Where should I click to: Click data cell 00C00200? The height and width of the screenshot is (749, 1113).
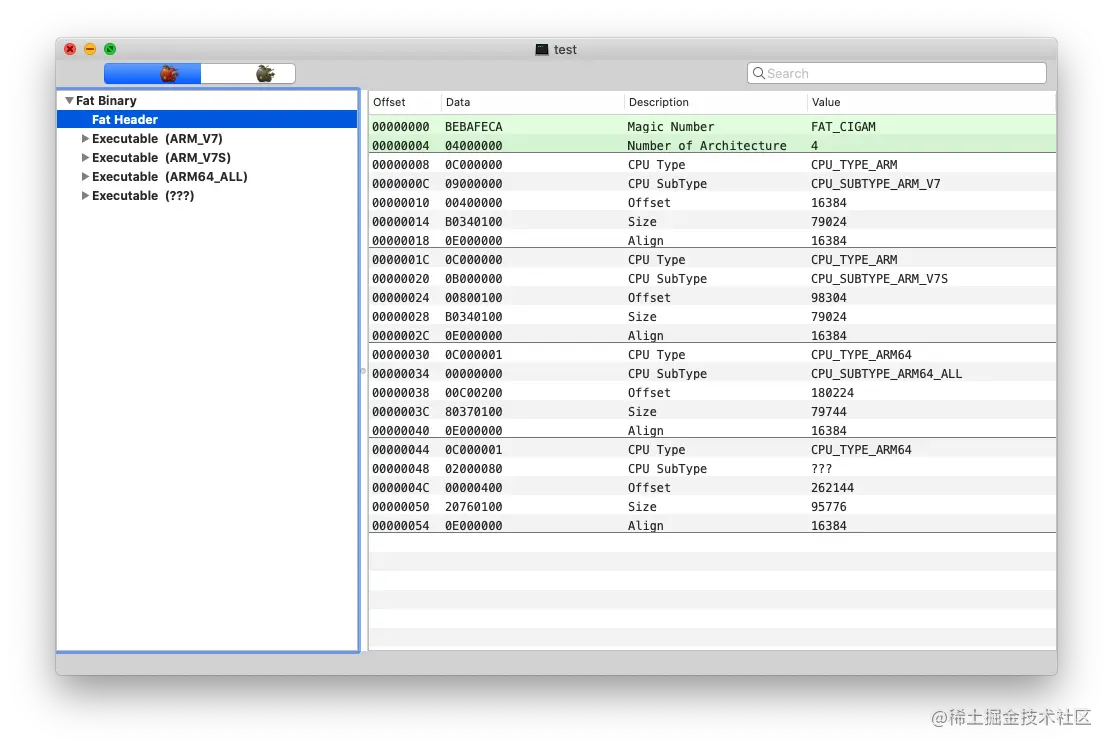(473, 393)
